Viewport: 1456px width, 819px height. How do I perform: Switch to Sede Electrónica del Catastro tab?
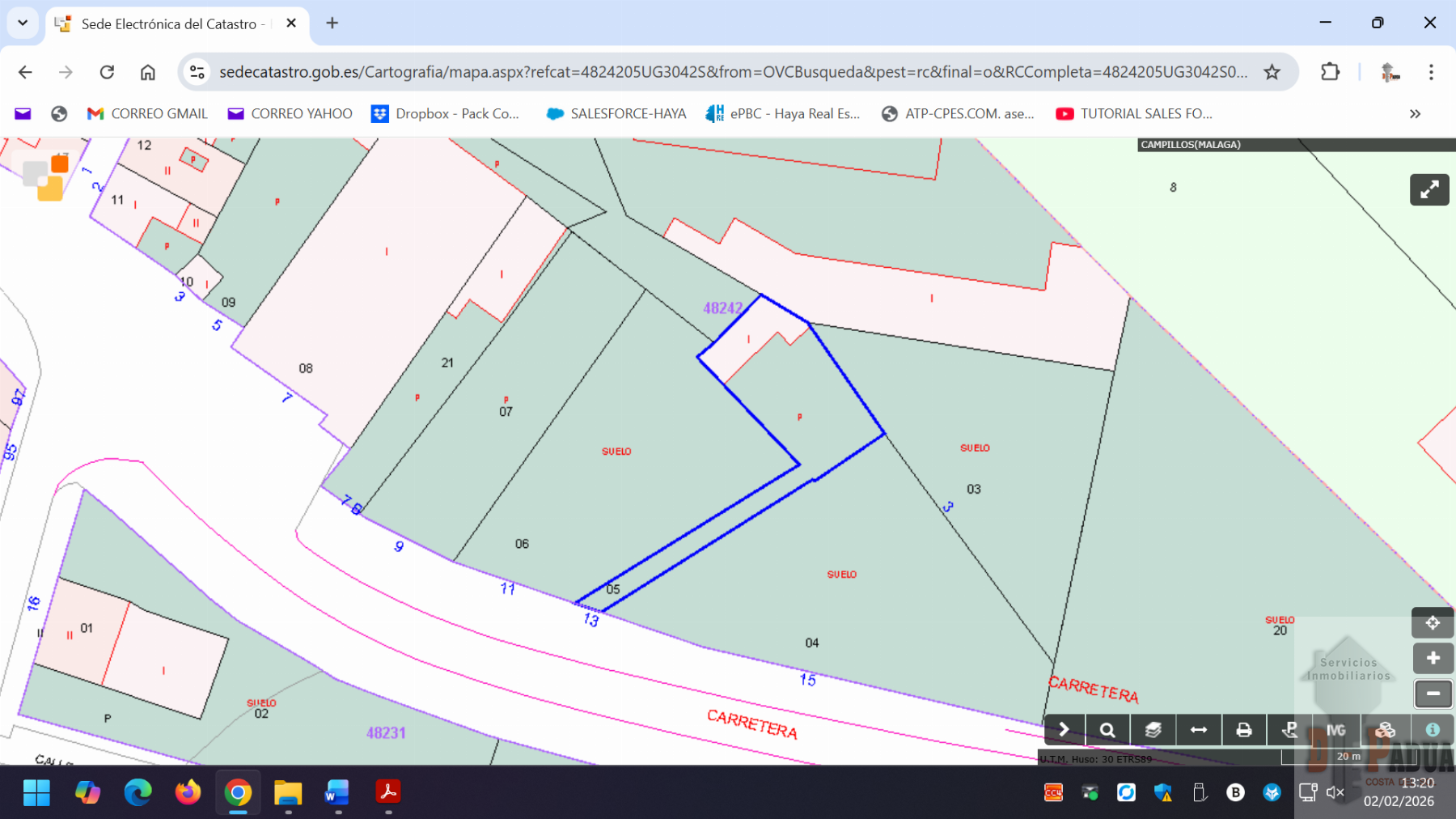pyautogui.click(x=168, y=24)
